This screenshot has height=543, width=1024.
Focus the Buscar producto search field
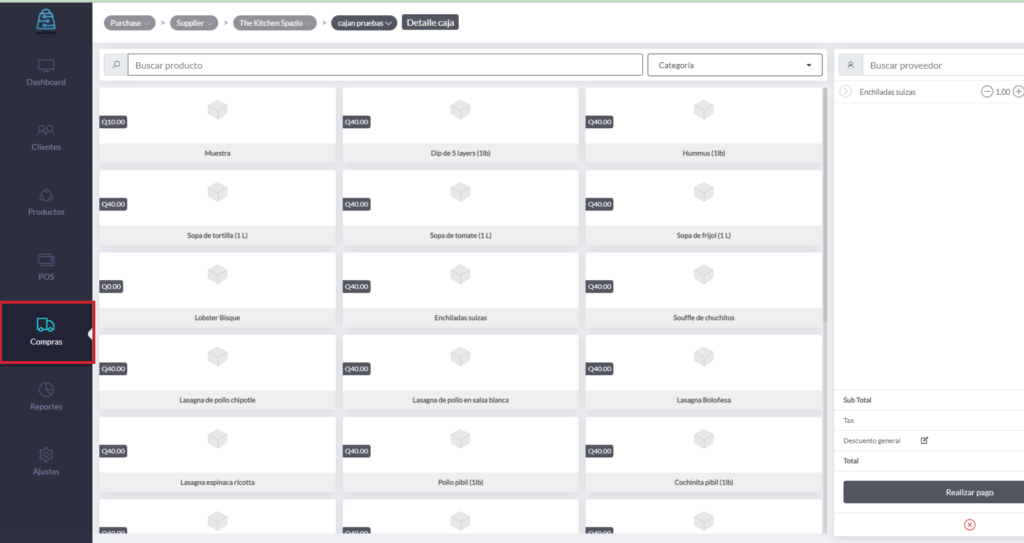point(384,65)
